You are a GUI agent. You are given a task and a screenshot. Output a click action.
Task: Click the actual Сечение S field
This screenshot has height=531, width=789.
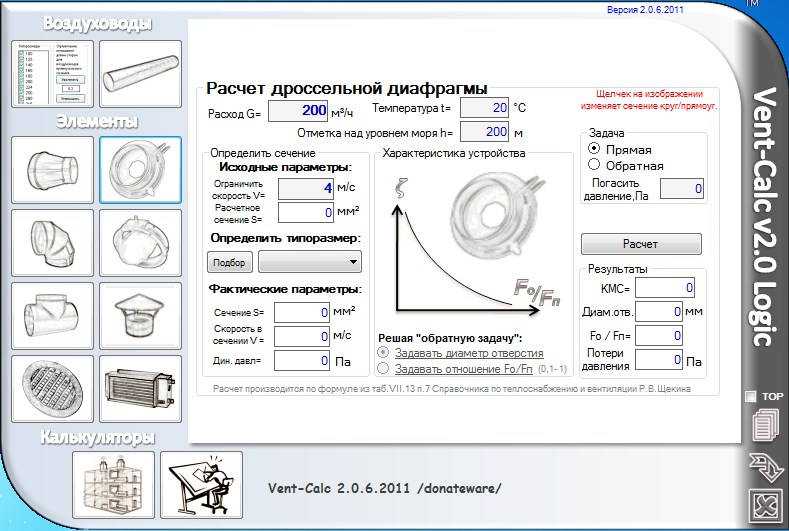302,313
